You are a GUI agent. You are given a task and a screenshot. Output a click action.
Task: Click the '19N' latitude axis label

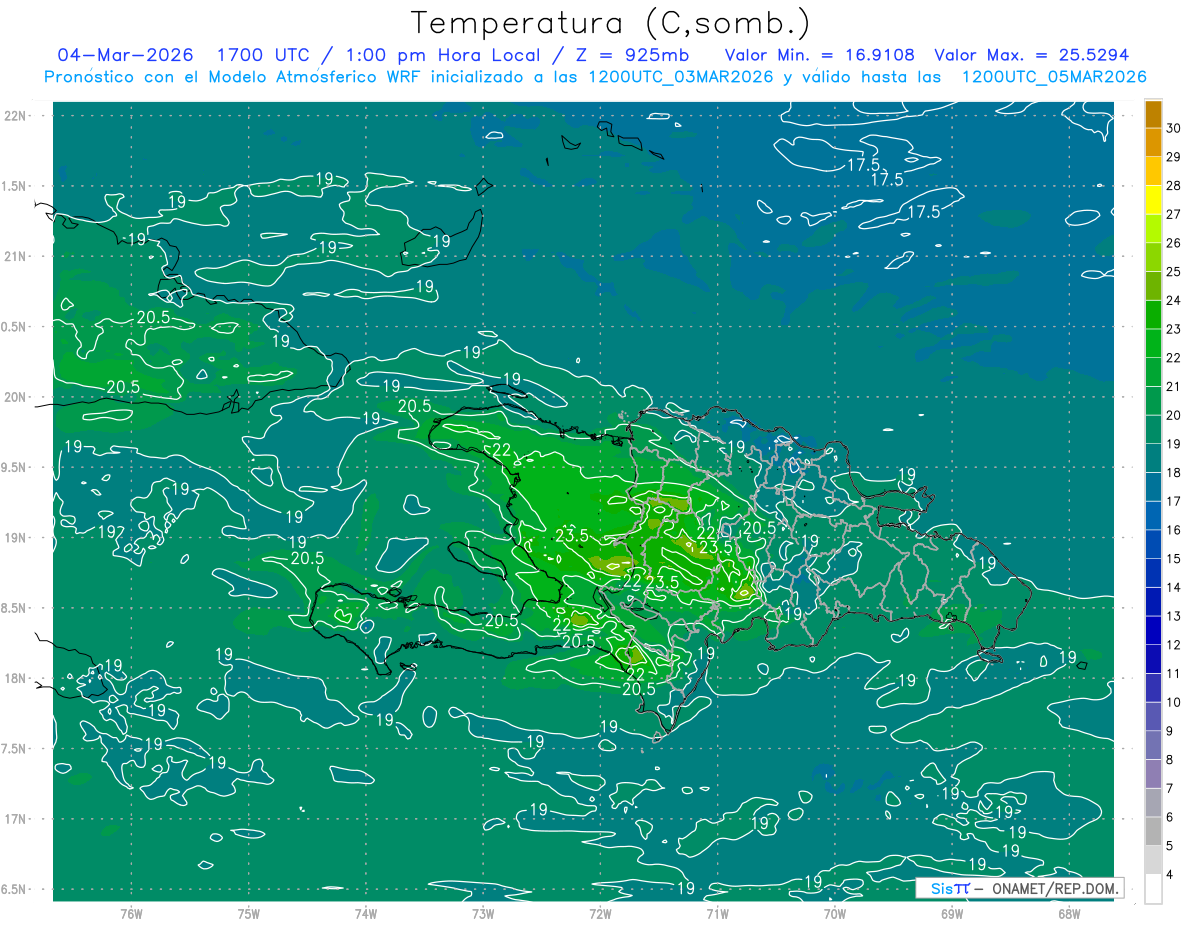(16, 538)
